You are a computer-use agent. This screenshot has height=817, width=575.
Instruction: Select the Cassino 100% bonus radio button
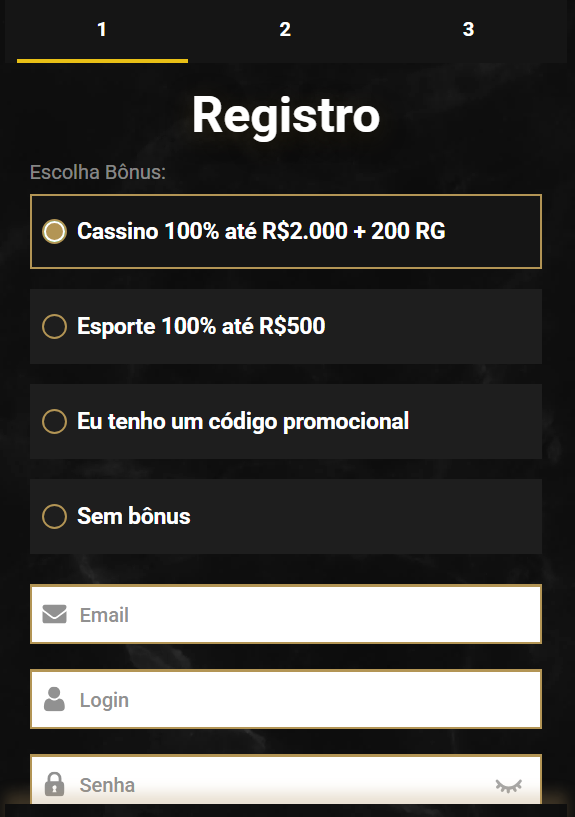[54, 231]
